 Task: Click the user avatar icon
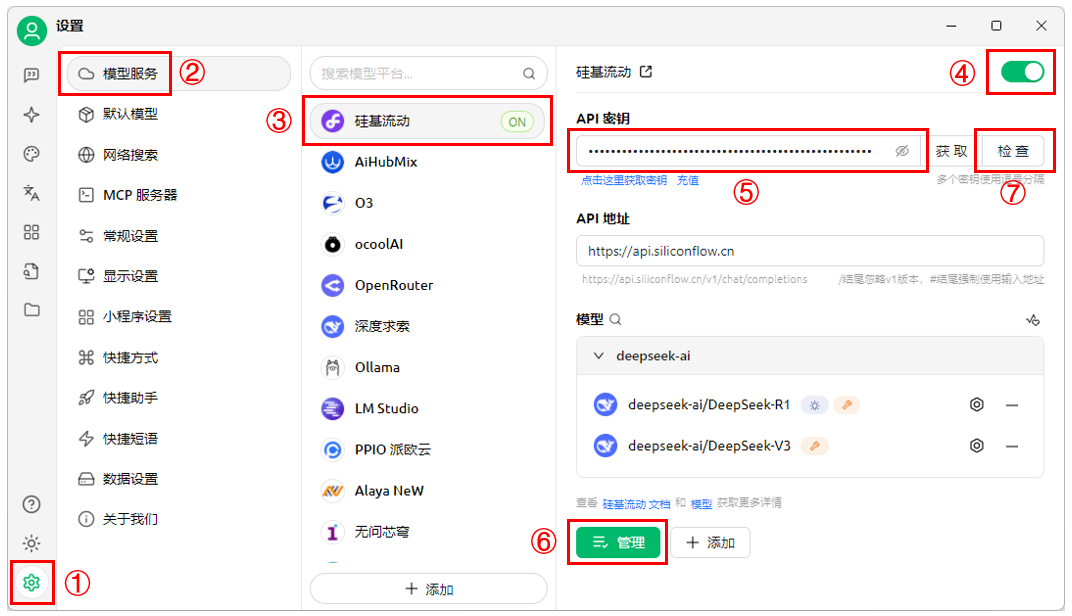31,31
